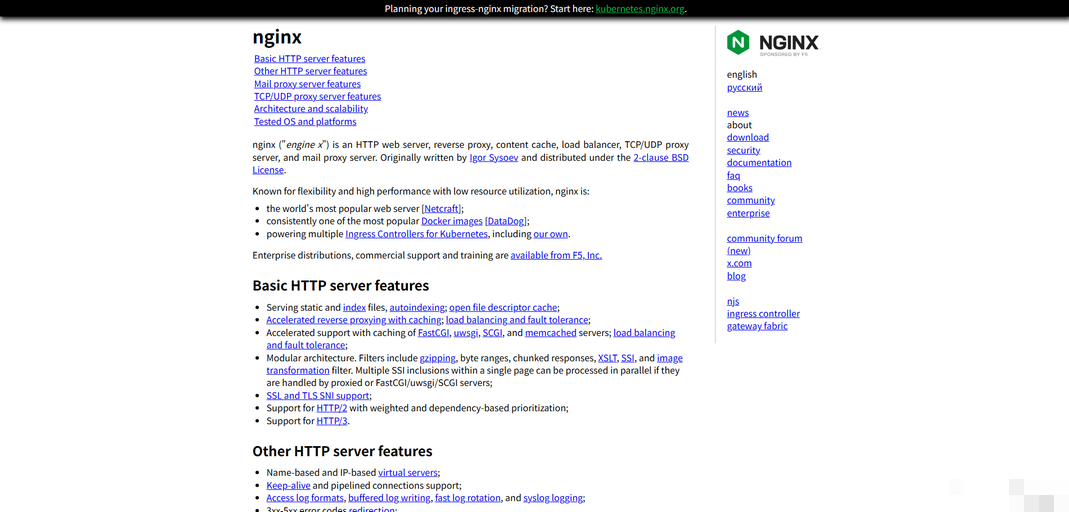Open the documentation sidebar link
The width and height of the screenshot is (1069, 512).
click(759, 162)
